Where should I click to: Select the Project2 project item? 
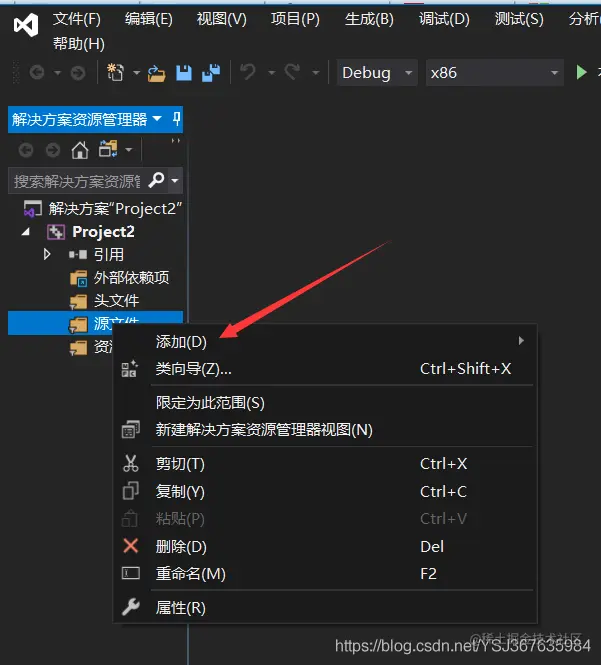pos(103,232)
